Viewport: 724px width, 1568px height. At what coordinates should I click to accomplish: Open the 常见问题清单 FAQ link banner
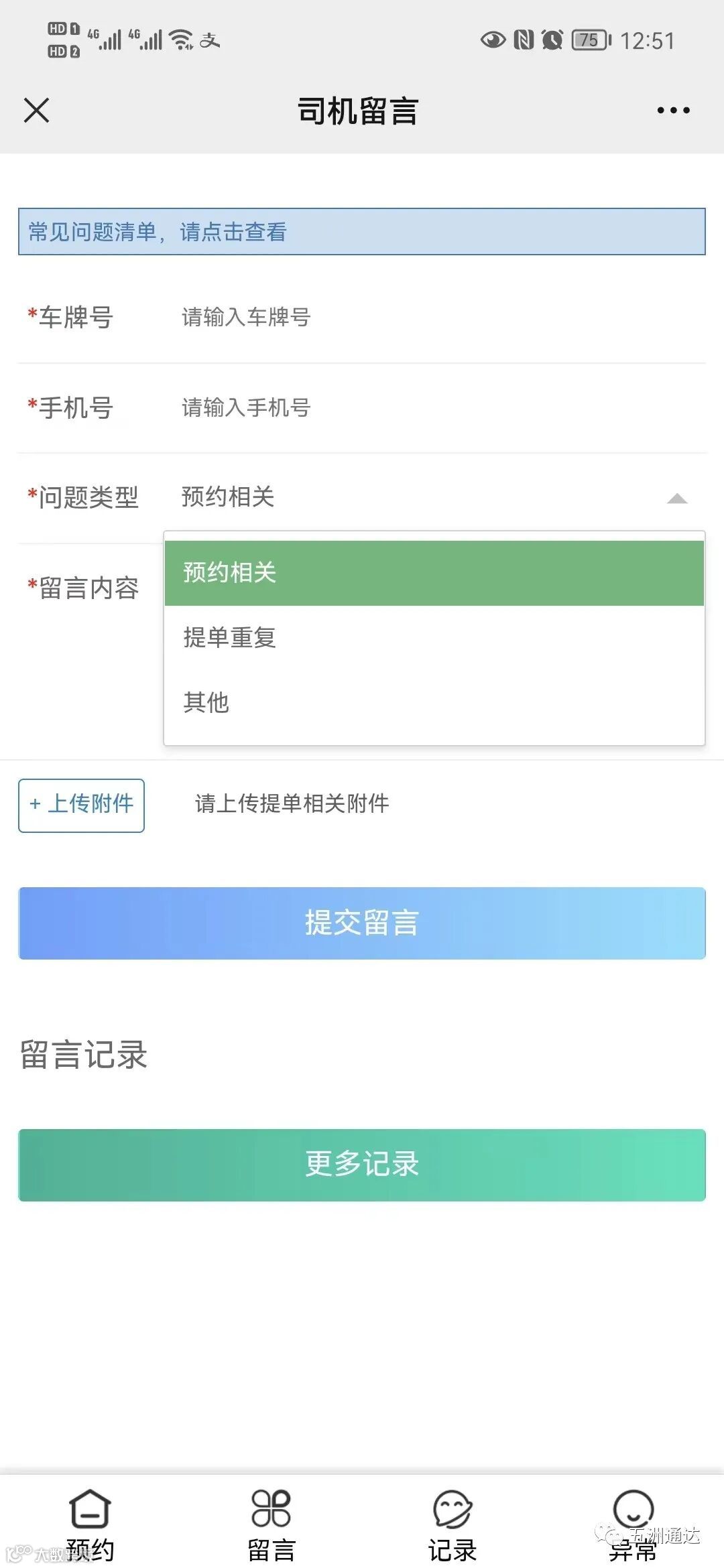[361, 232]
